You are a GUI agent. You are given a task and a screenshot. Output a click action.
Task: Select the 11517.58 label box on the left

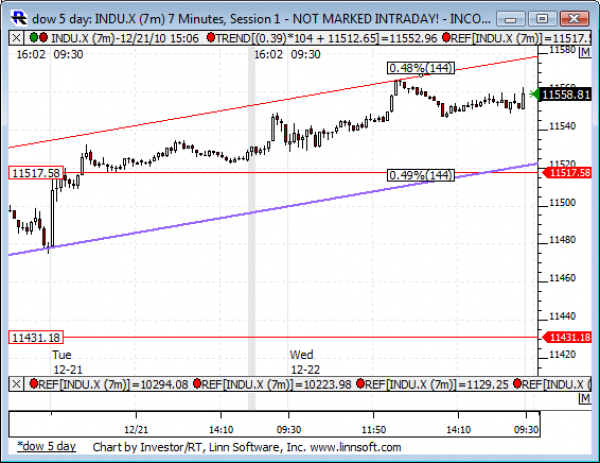tap(36, 173)
